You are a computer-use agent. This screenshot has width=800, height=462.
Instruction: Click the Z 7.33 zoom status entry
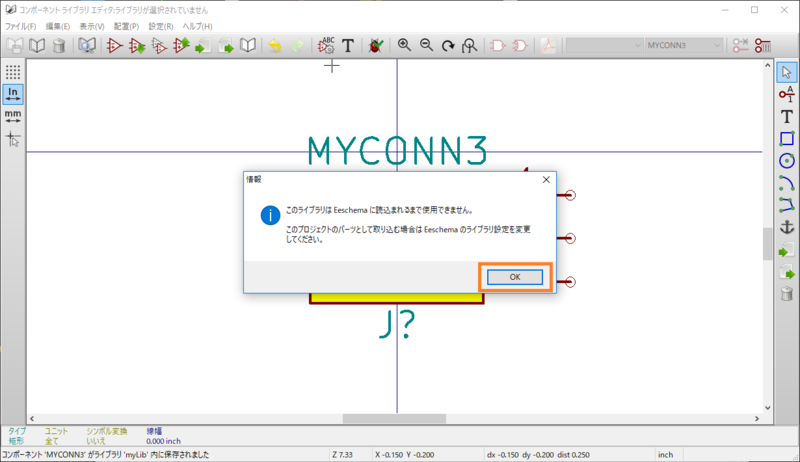[342, 454]
